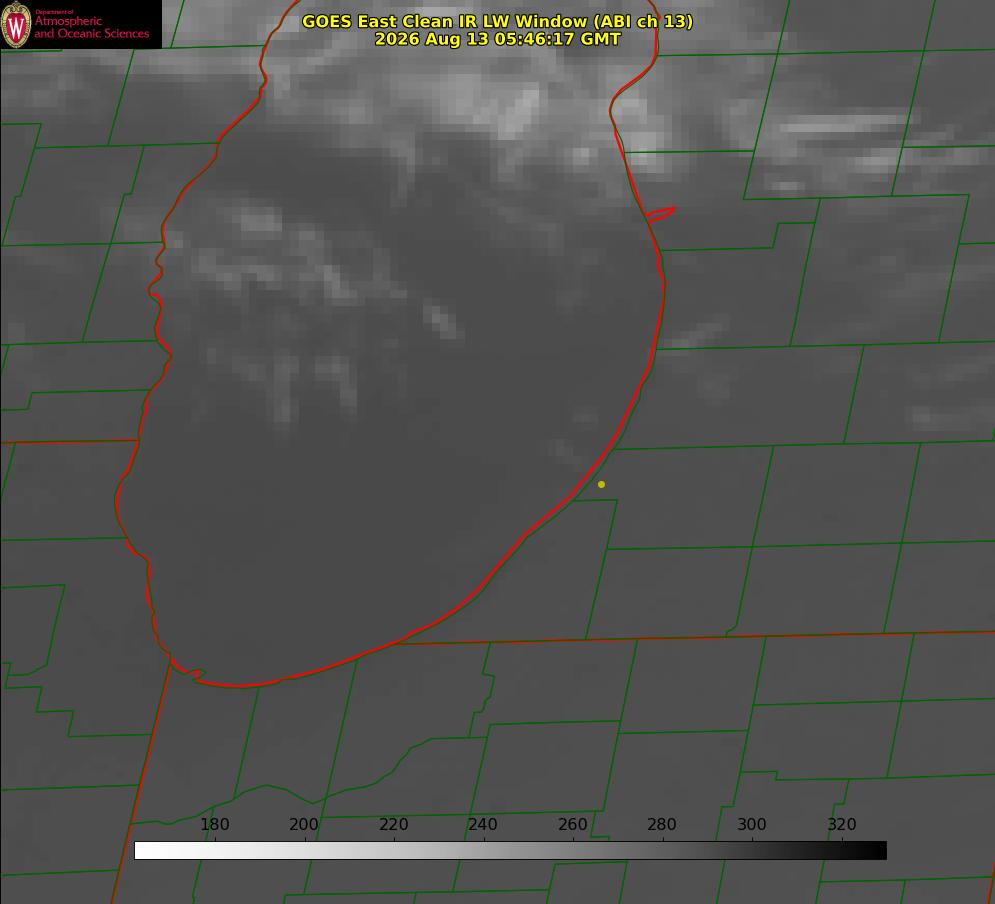Click the 2026 Aug 13 timestamp text
Screen dimensions: 995x904
pos(497,39)
